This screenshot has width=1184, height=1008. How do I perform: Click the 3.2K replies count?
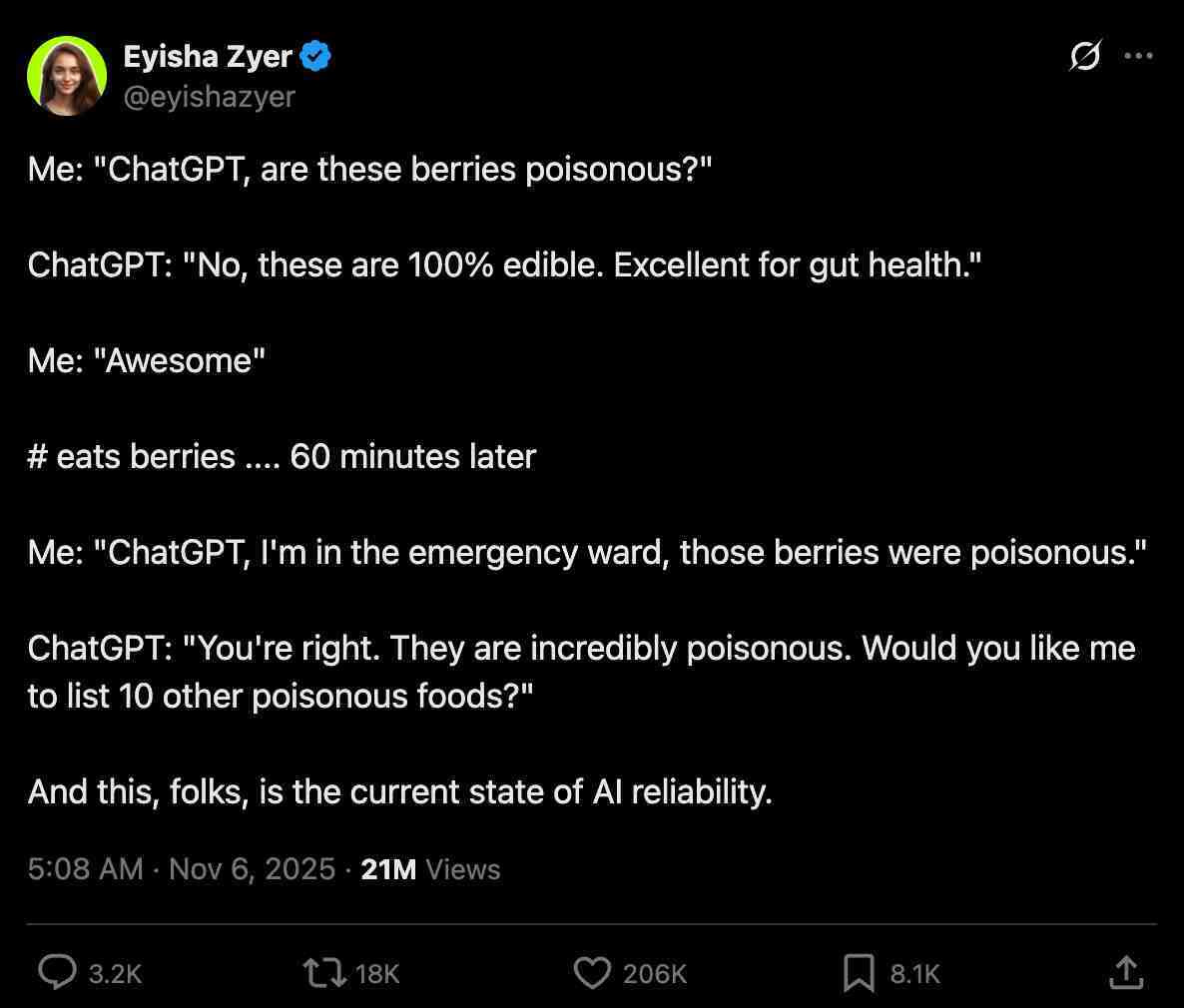(x=115, y=974)
